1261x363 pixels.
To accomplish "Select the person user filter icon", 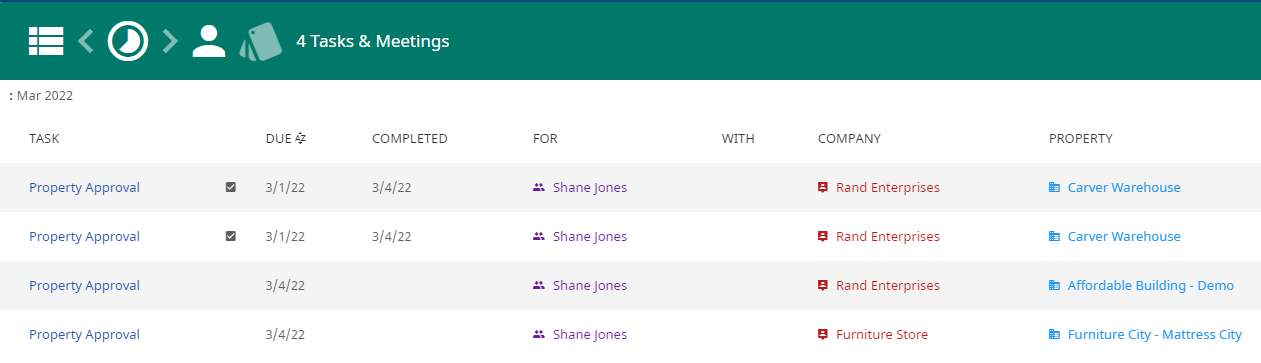I will click(x=208, y=41).
